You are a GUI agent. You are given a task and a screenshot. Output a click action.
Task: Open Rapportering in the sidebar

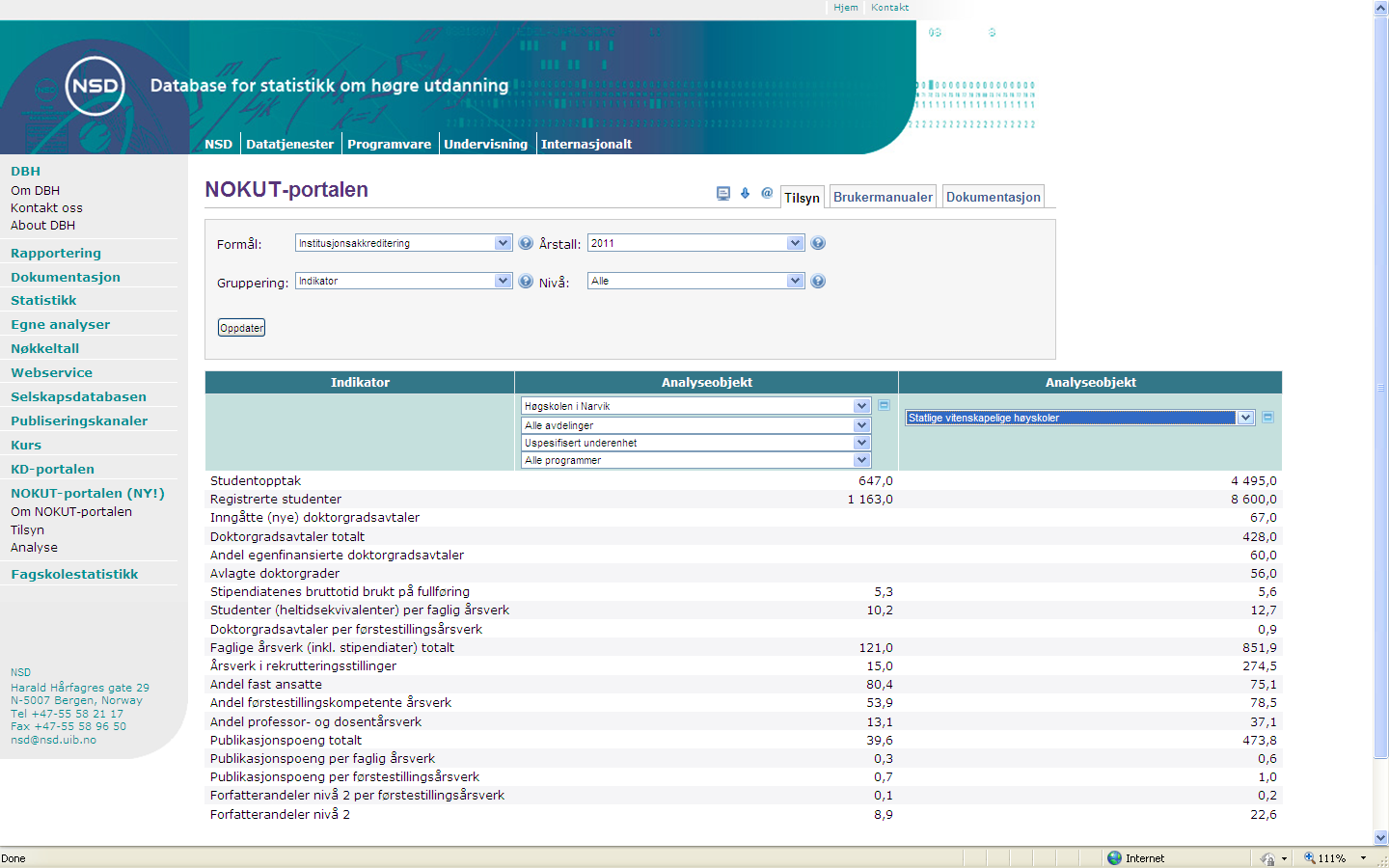click(x=56, y=254)
